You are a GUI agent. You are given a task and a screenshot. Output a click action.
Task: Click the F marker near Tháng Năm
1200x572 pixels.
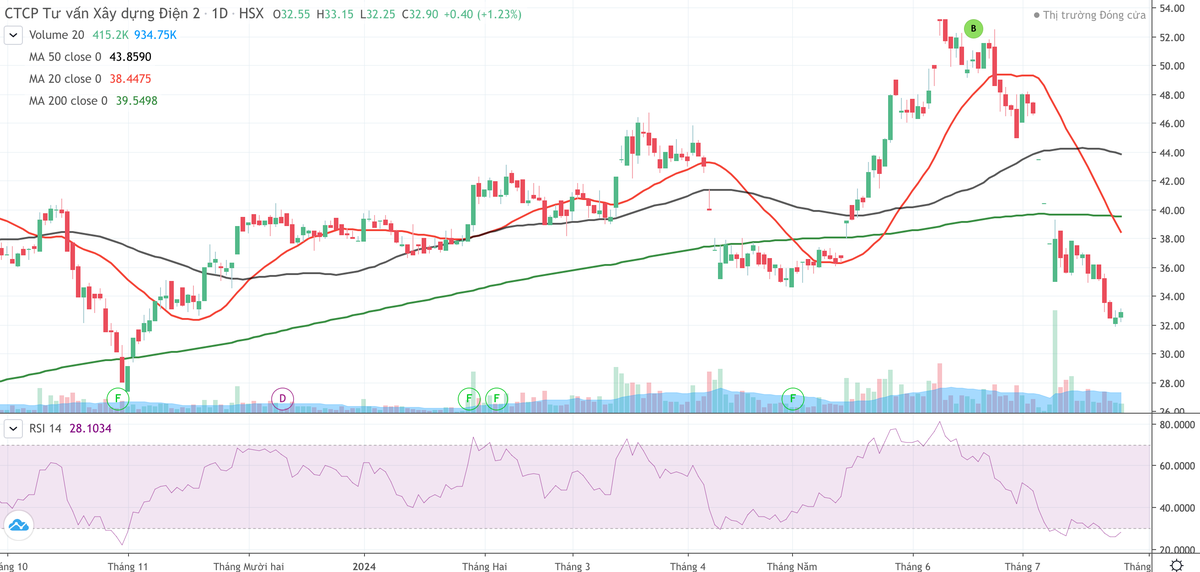[793, 399]
